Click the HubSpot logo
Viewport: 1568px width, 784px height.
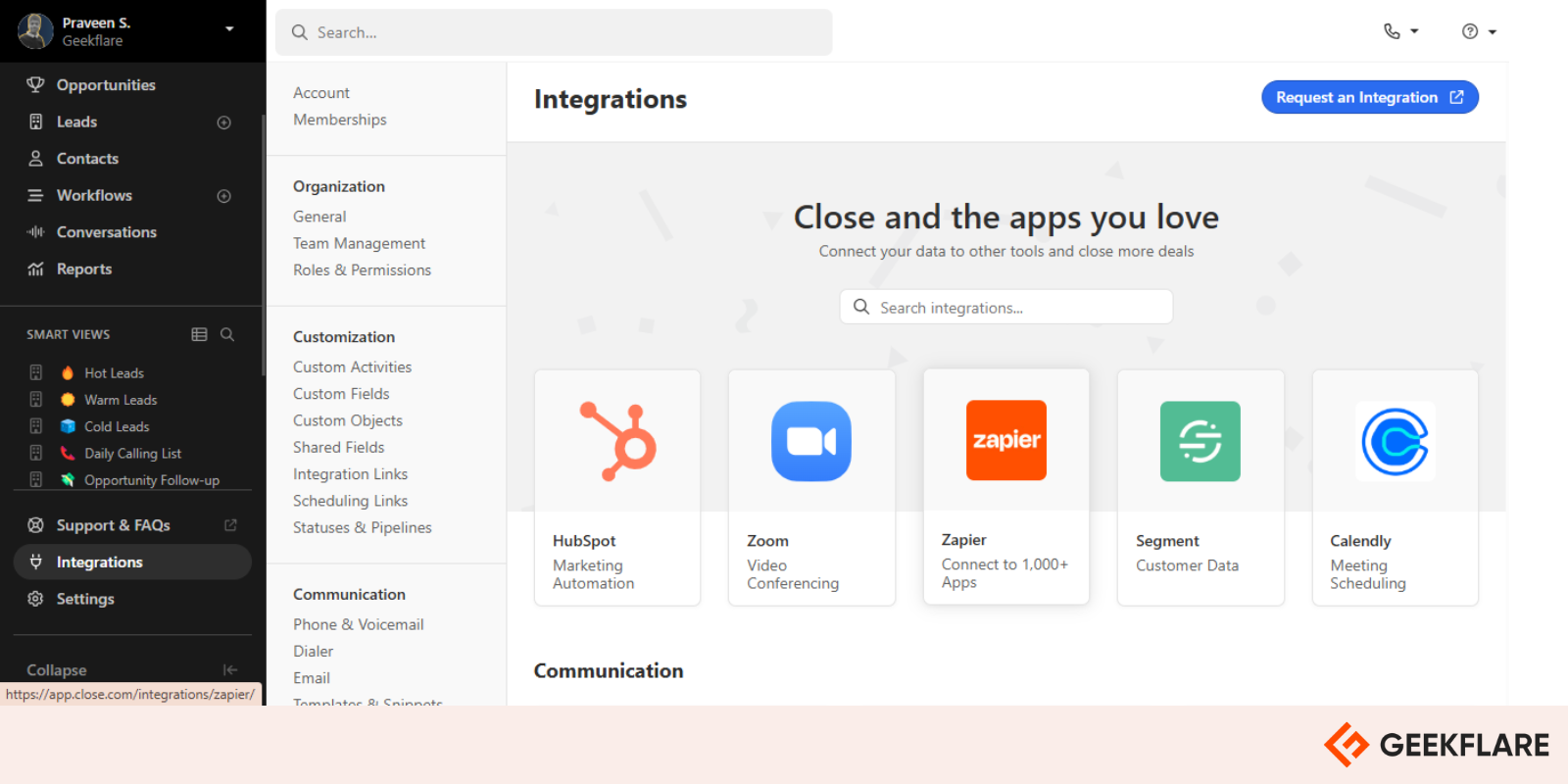click(x=617, y=441)
